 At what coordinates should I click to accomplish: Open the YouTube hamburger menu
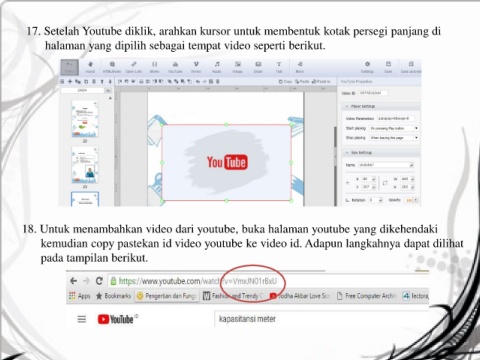click(x=82, y=319)
